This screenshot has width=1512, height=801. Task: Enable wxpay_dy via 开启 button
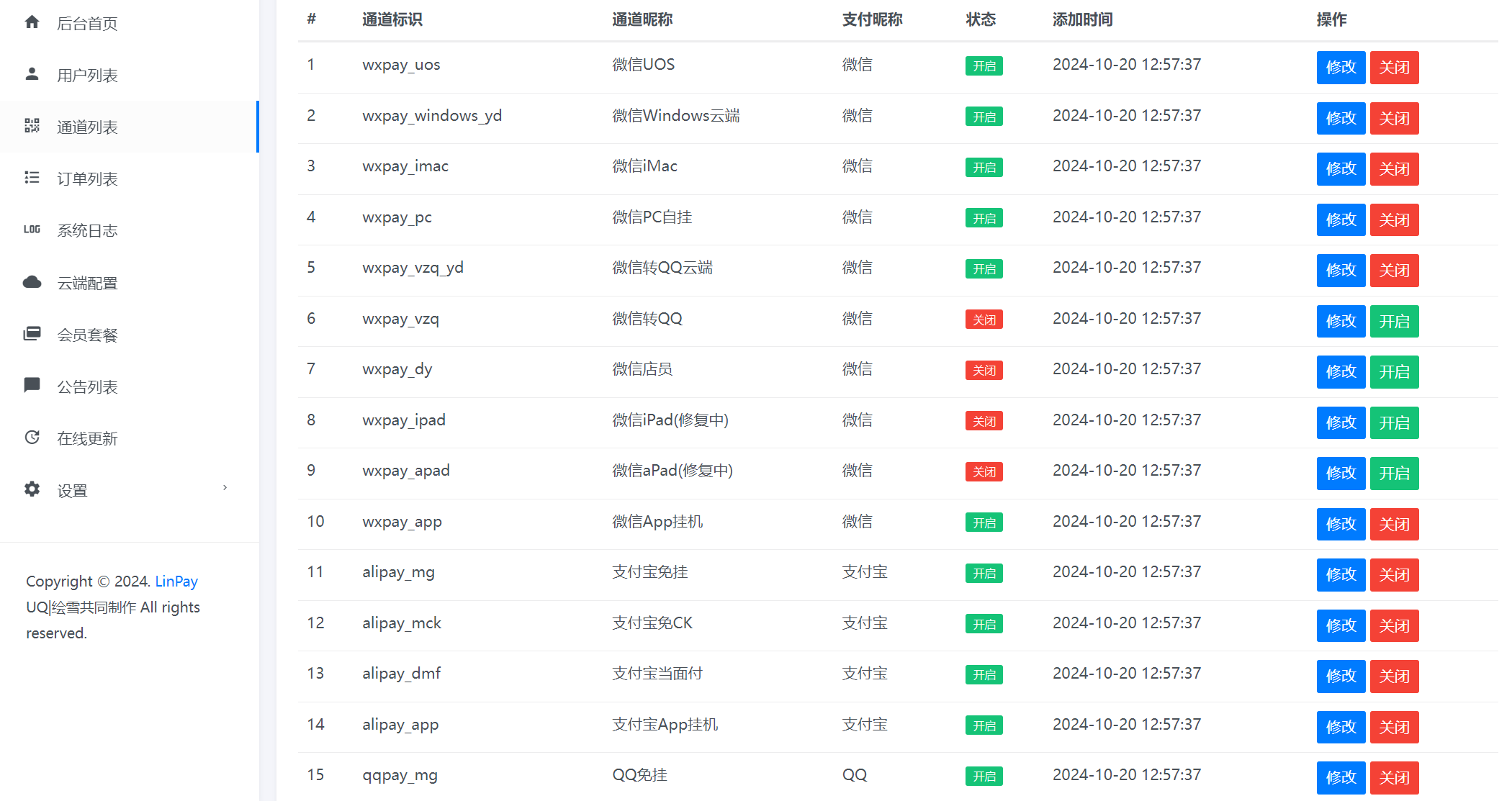pos(1394,372)
